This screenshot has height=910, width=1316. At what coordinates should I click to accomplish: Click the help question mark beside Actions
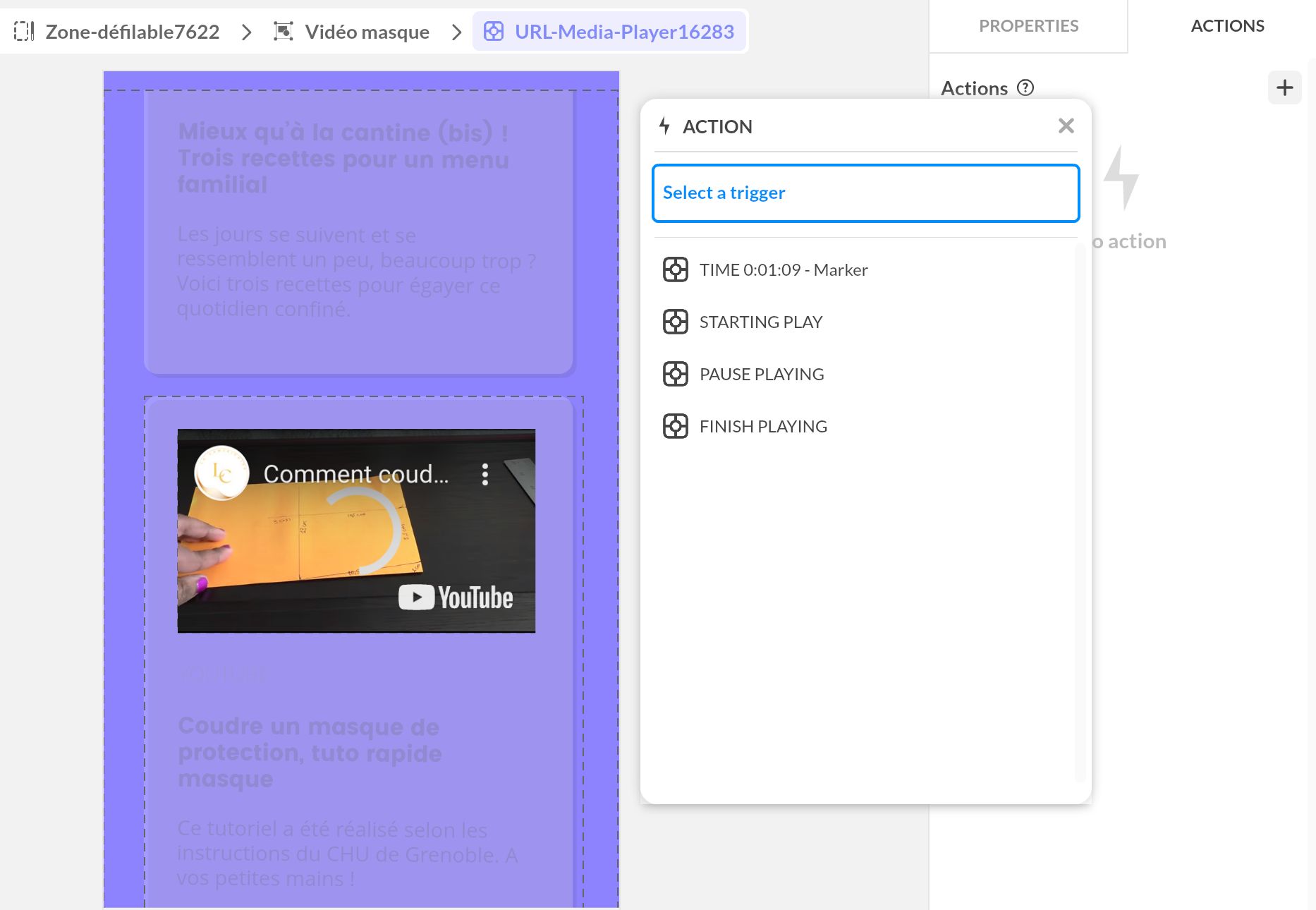(x=1026, y=87)
